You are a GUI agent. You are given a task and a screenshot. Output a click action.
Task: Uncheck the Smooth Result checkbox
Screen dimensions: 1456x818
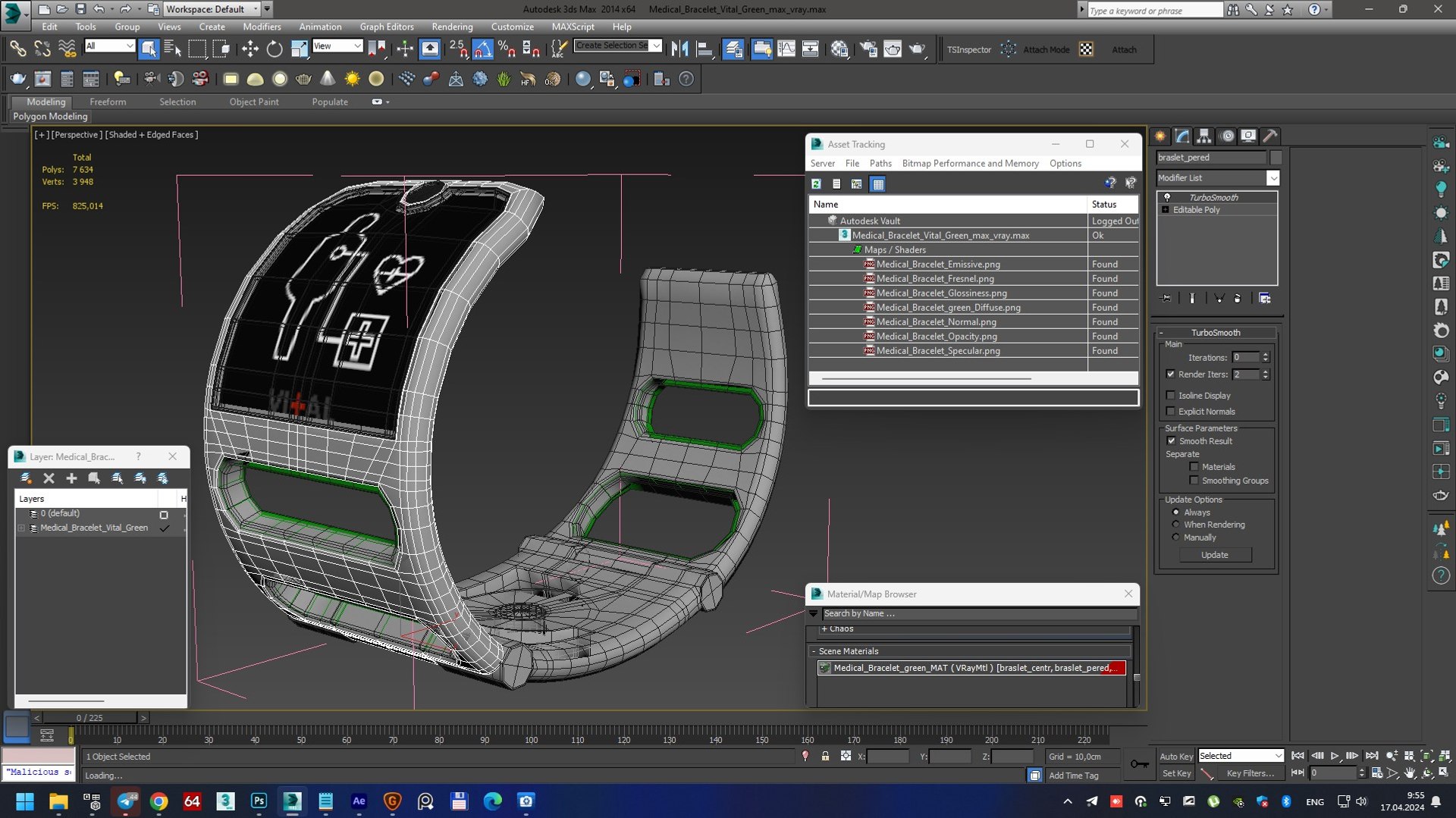(x=1171, y=440)
